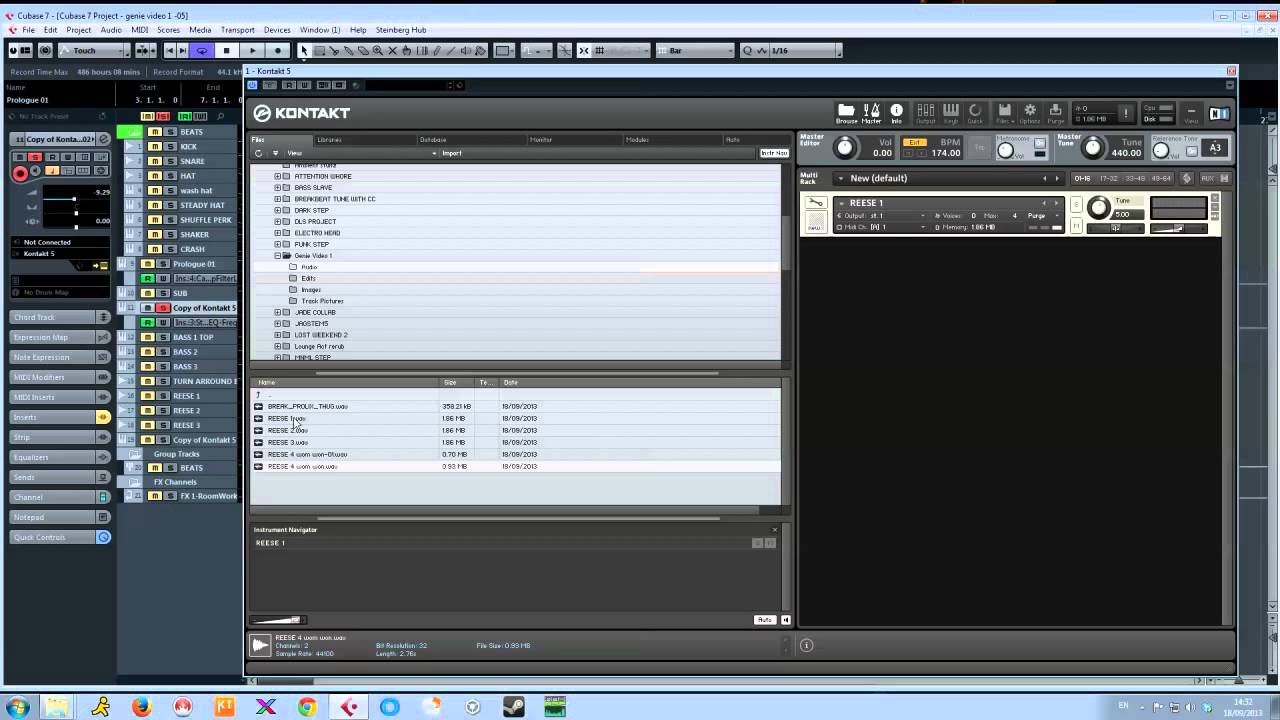This screenshot has height=720, width=1280.
Task: Click the Play transport button
Action: 252,50
